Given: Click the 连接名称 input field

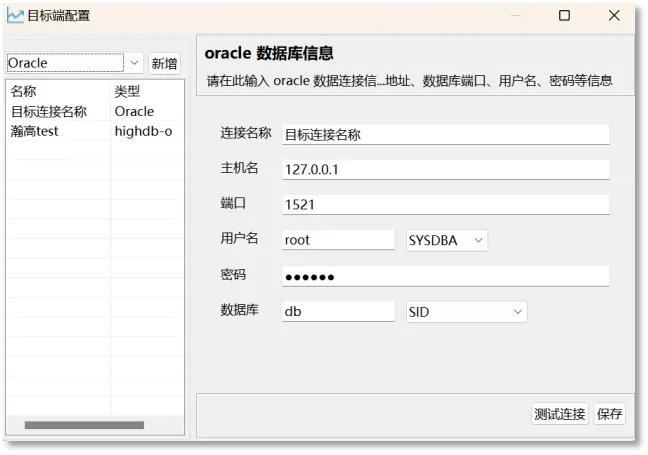Looking at the screenshot, I should point(445,135).
